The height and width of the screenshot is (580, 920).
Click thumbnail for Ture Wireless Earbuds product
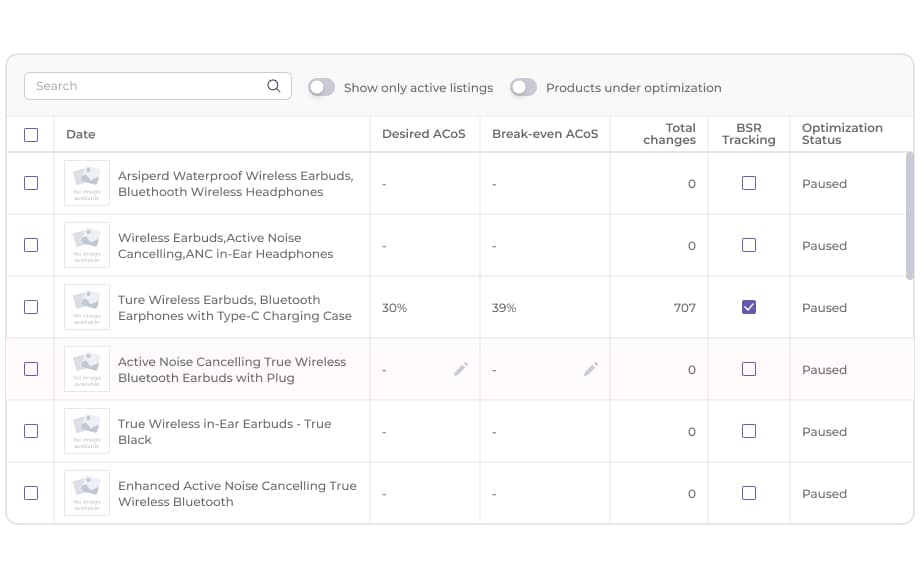pos(87,308)
